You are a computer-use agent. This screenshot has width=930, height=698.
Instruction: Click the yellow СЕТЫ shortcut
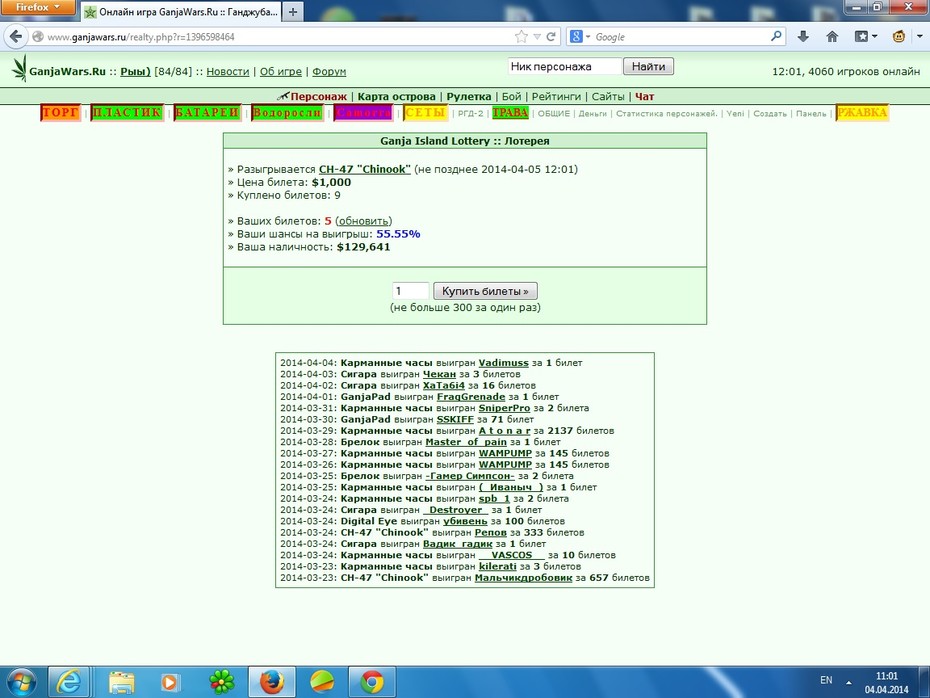[x=425, y=113]
